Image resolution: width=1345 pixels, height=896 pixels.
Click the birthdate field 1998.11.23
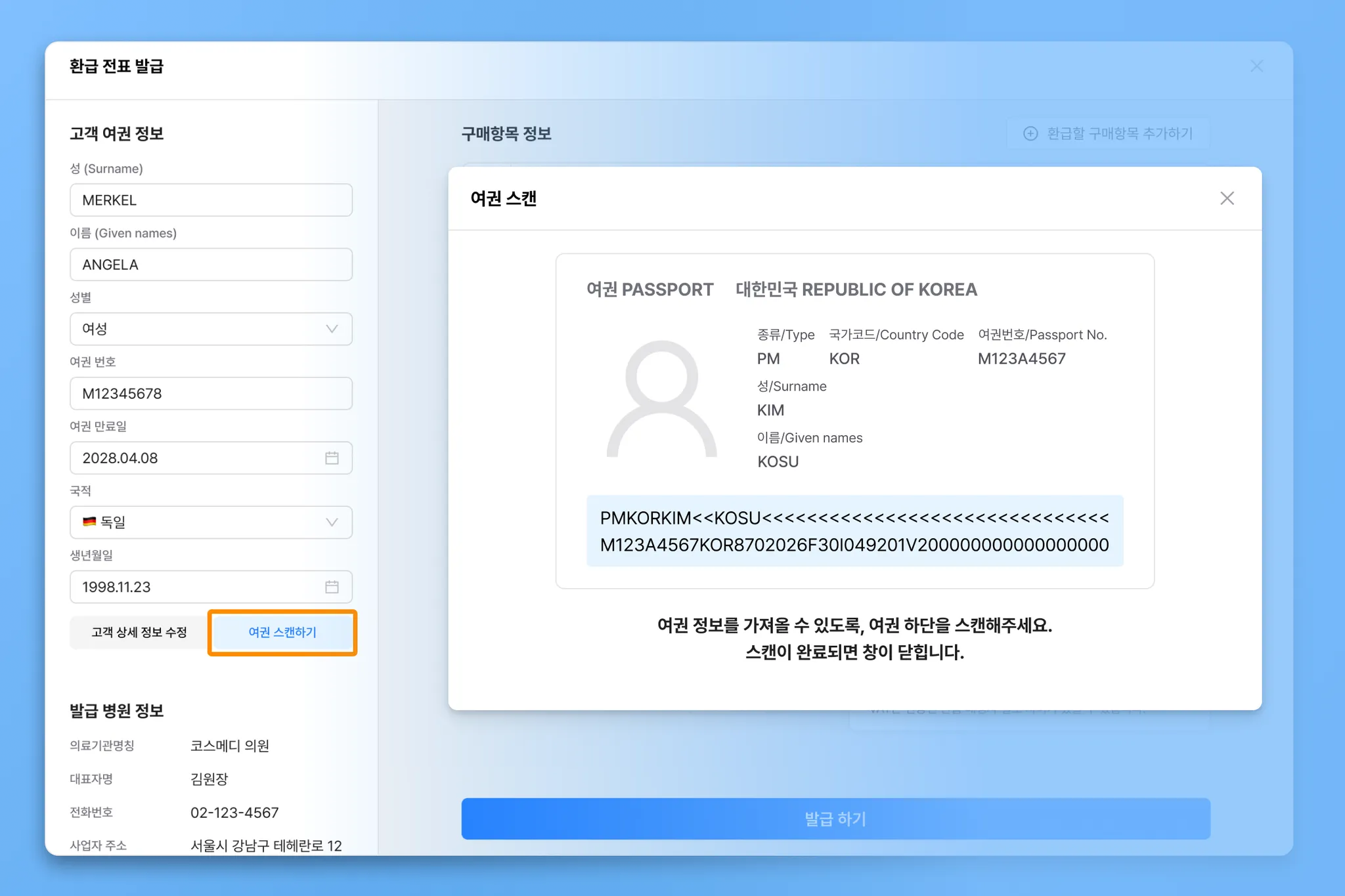197,587
